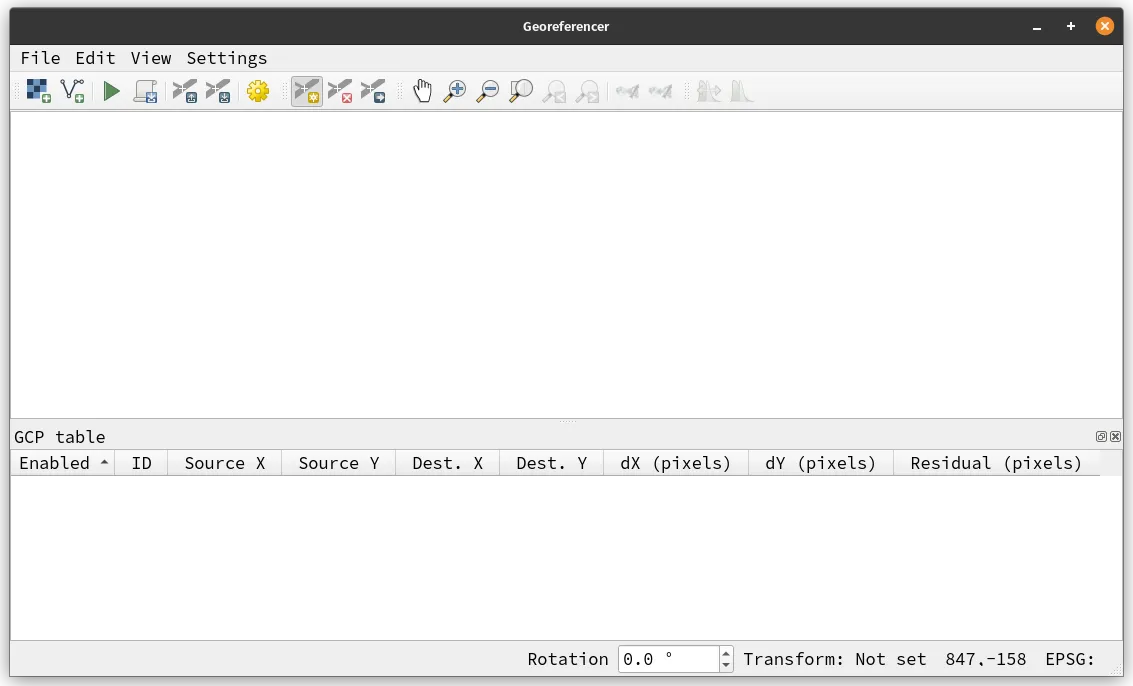Start the georeferencing process

111,90
